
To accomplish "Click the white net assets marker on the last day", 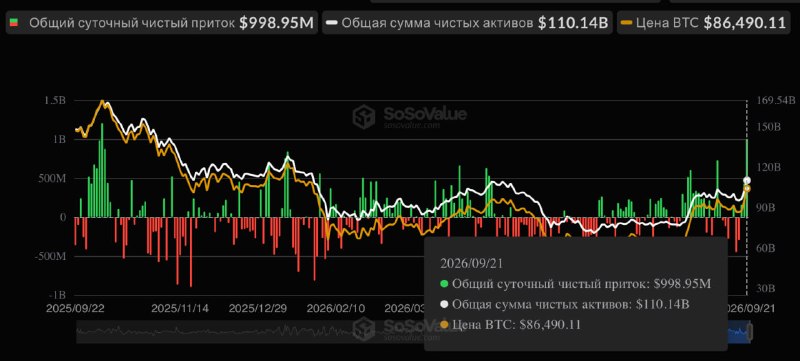I will click(x=747, y=180).
